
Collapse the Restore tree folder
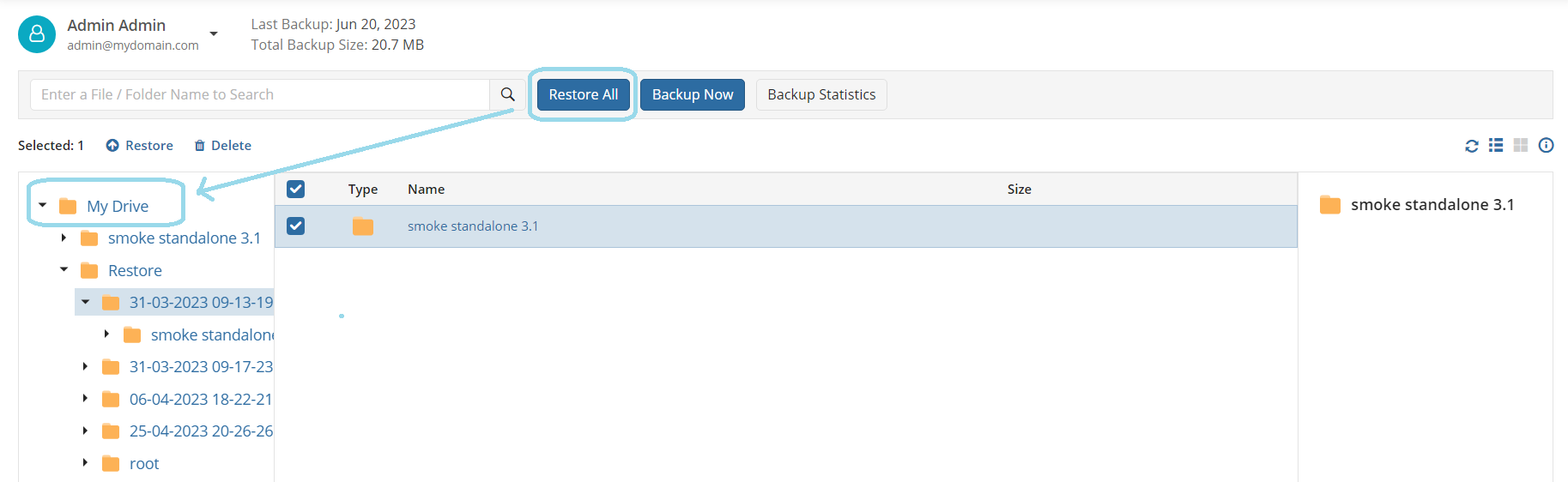(64, 269)
